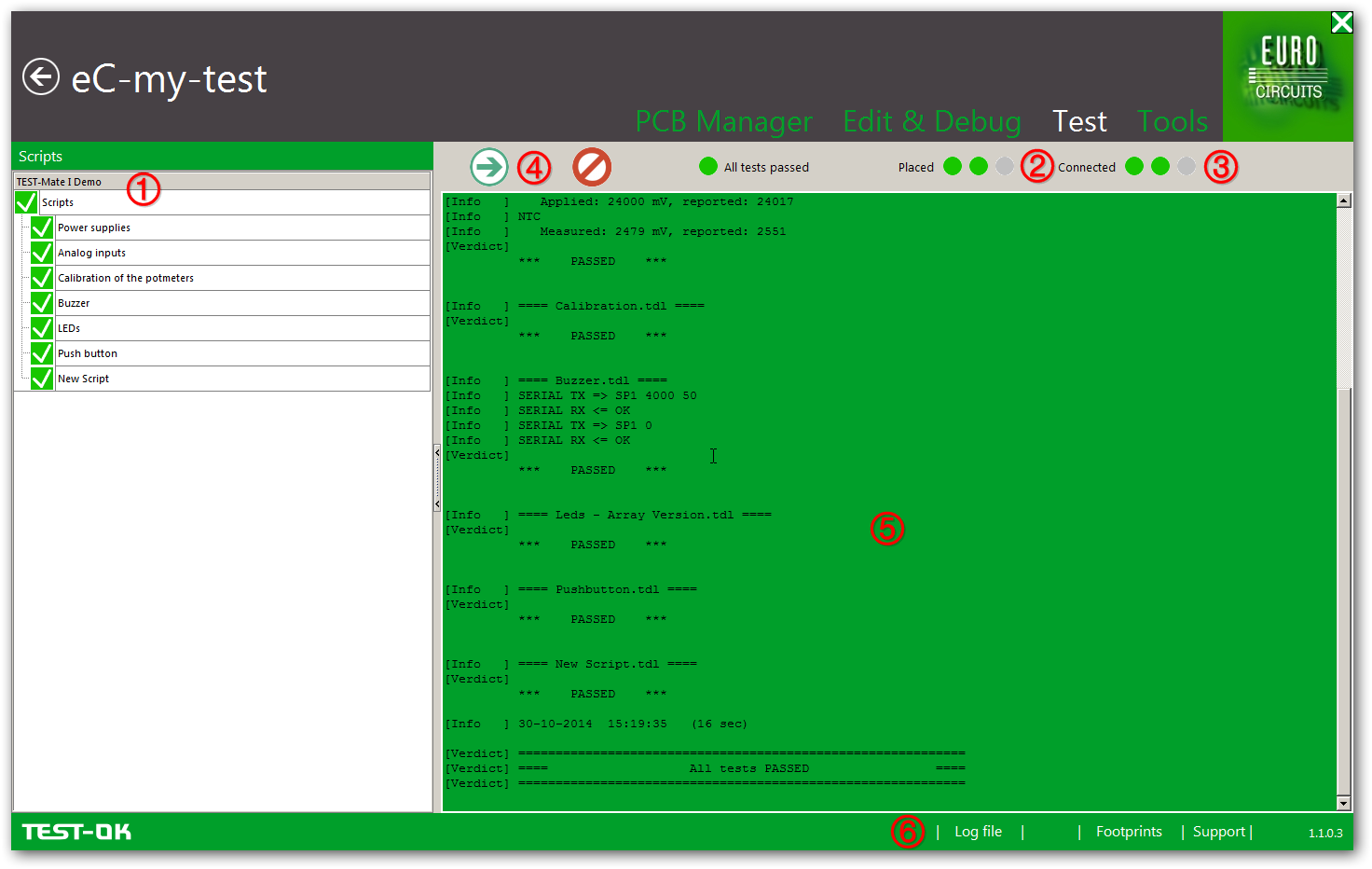Click the Leds - Array Version.tdl line

click(609, 515)
